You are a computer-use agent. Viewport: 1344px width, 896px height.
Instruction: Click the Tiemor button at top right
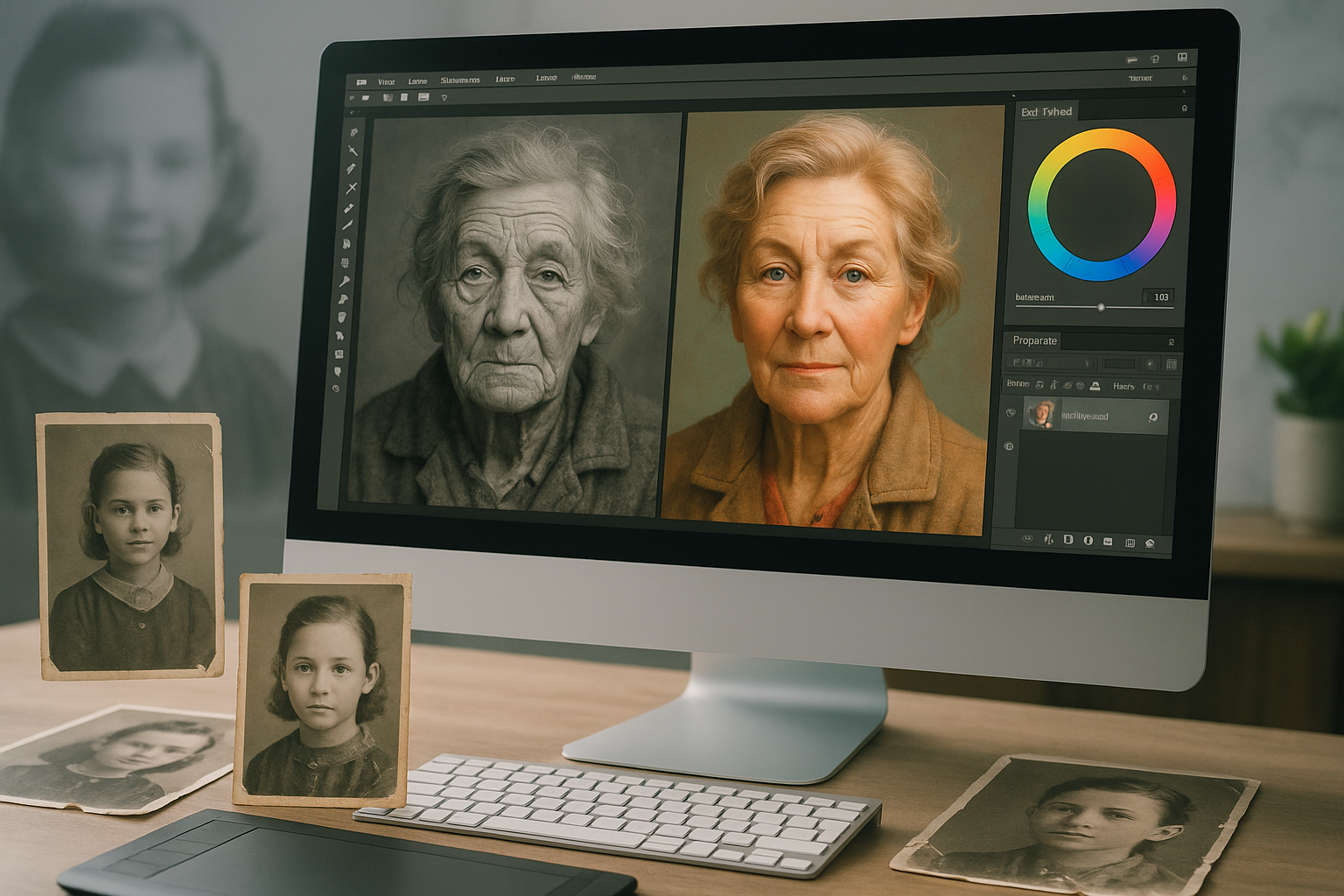pyautogui.click(x=1140, y=79)
